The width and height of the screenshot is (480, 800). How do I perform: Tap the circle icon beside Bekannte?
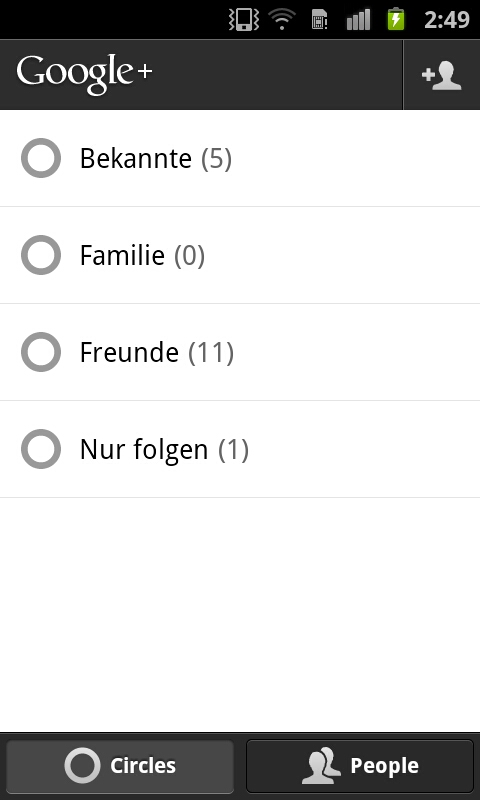(x=41, y=158)
